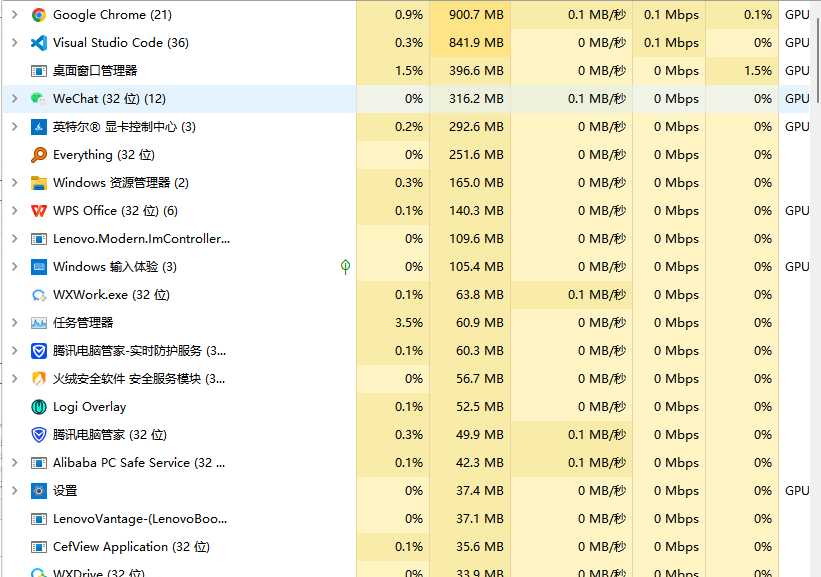Click the 设置 gear icon
The height and width of the screenshot is (577, 821).
(x=39, y=491)
